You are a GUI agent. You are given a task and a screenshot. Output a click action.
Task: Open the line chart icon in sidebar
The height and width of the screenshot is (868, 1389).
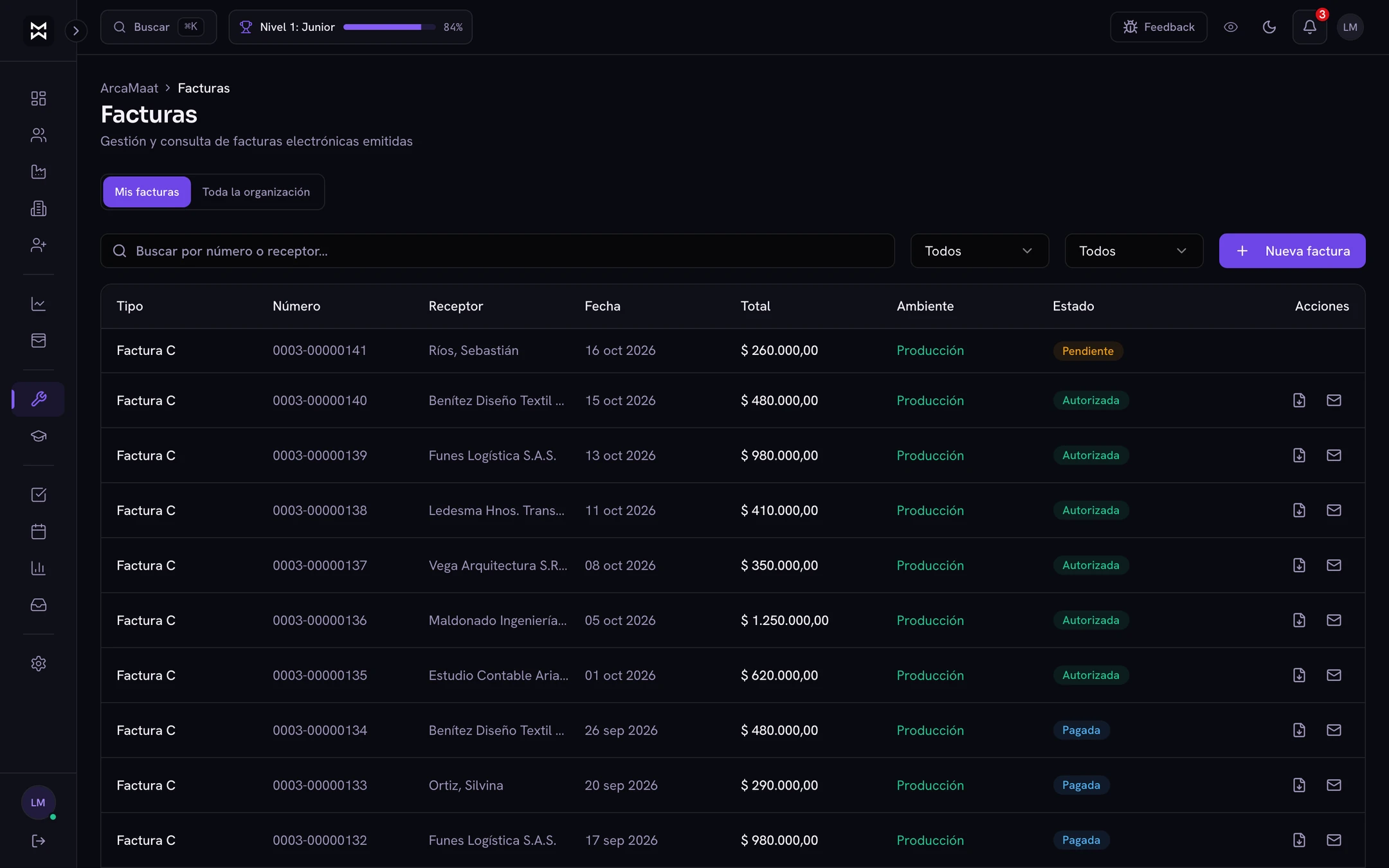click(39, 303)
